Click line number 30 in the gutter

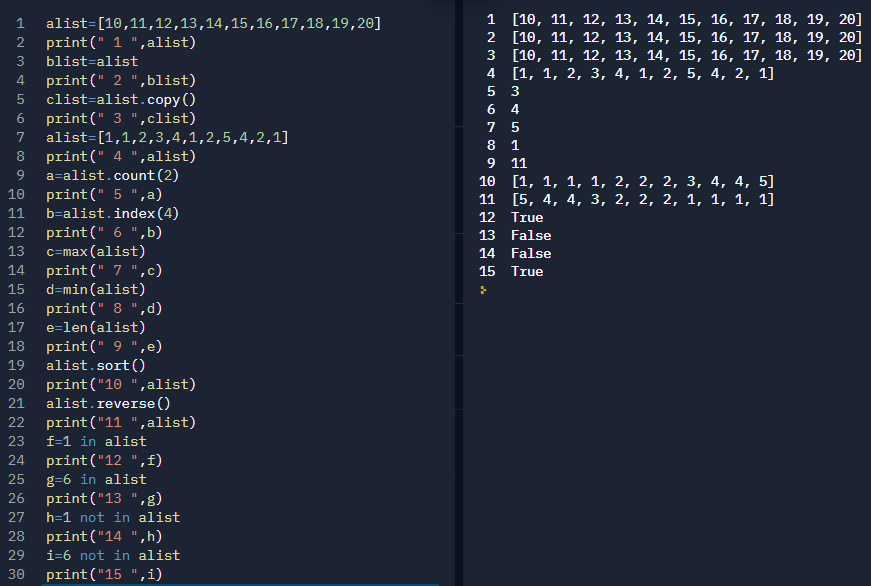(16, 574)
